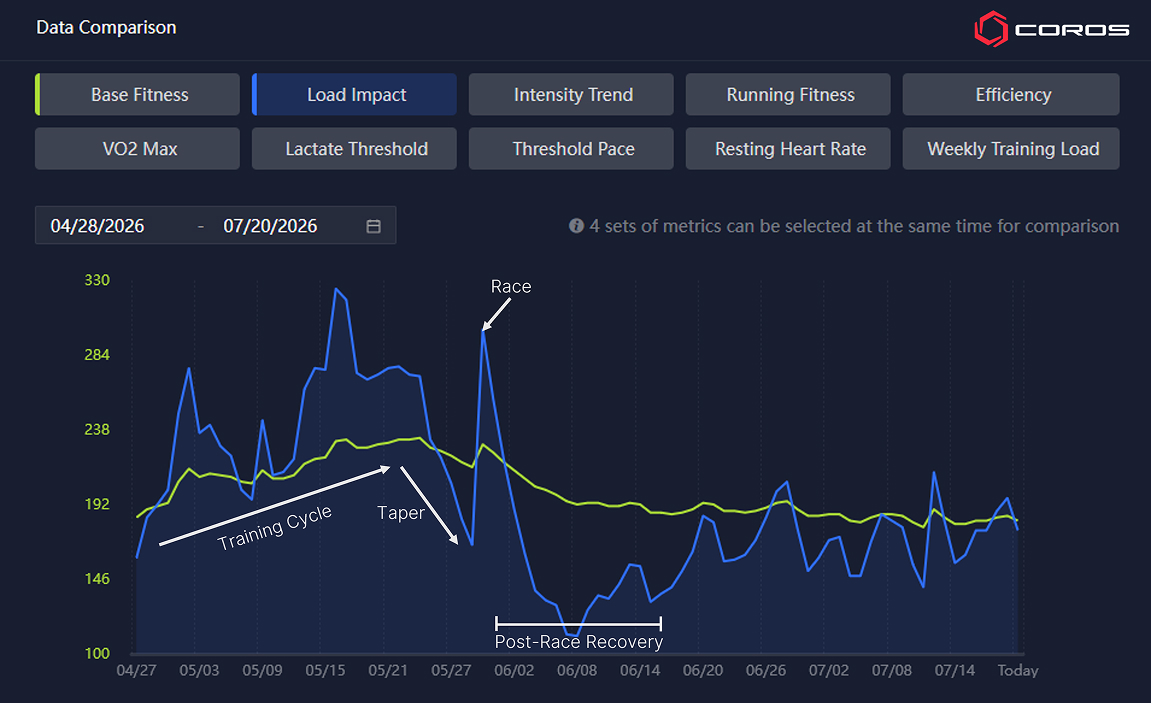Screen dimensions: 1151x703
Task: Click the 05/15 x-axis date label
Action: point(325,671)
